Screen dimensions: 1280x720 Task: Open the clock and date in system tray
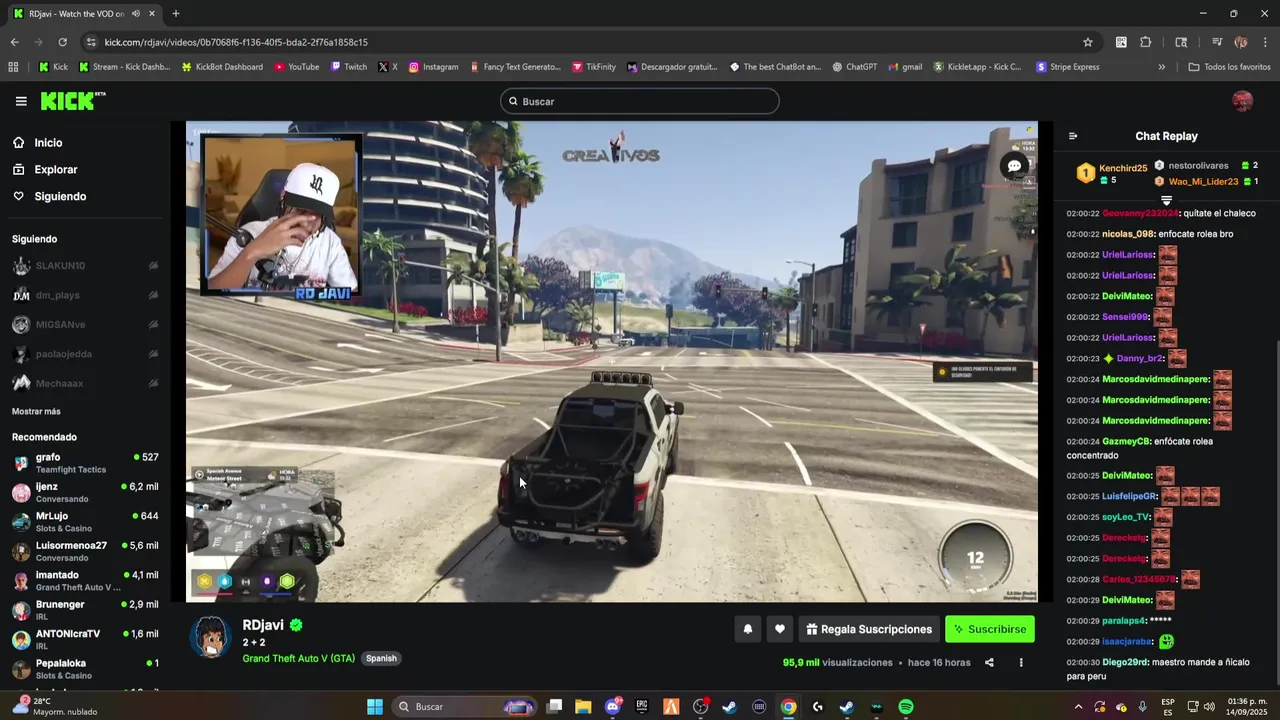click(x=1245, y=707)
